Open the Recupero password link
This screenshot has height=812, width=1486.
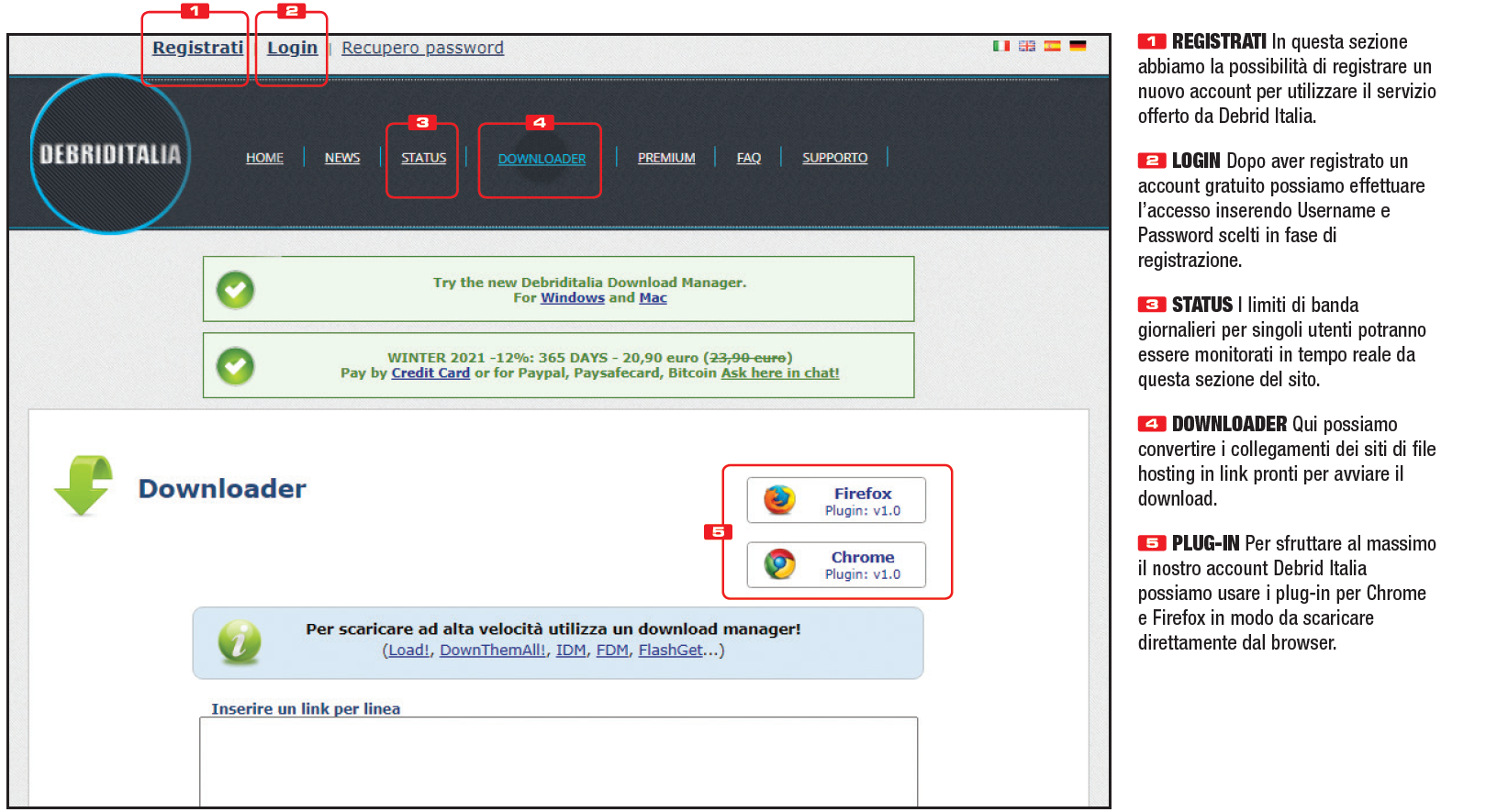coord(422,48)
